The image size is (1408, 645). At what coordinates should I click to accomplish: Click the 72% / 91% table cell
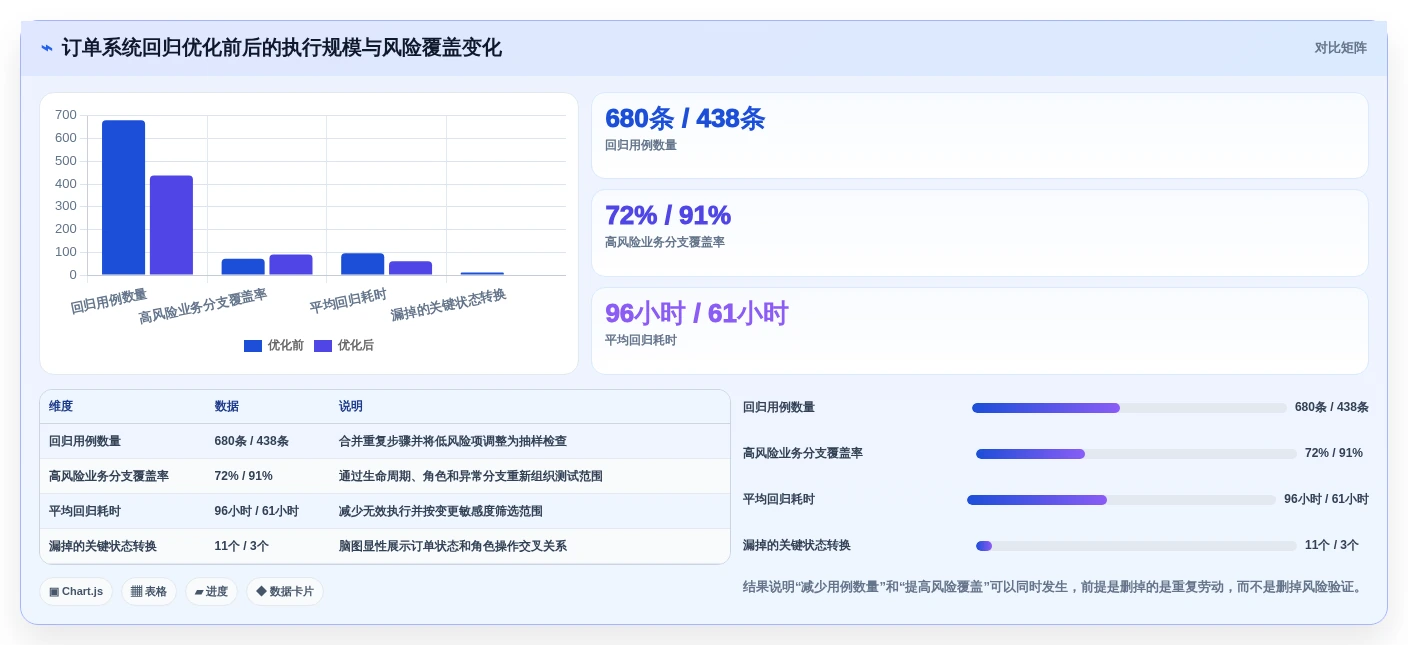(x=244, y=476)
